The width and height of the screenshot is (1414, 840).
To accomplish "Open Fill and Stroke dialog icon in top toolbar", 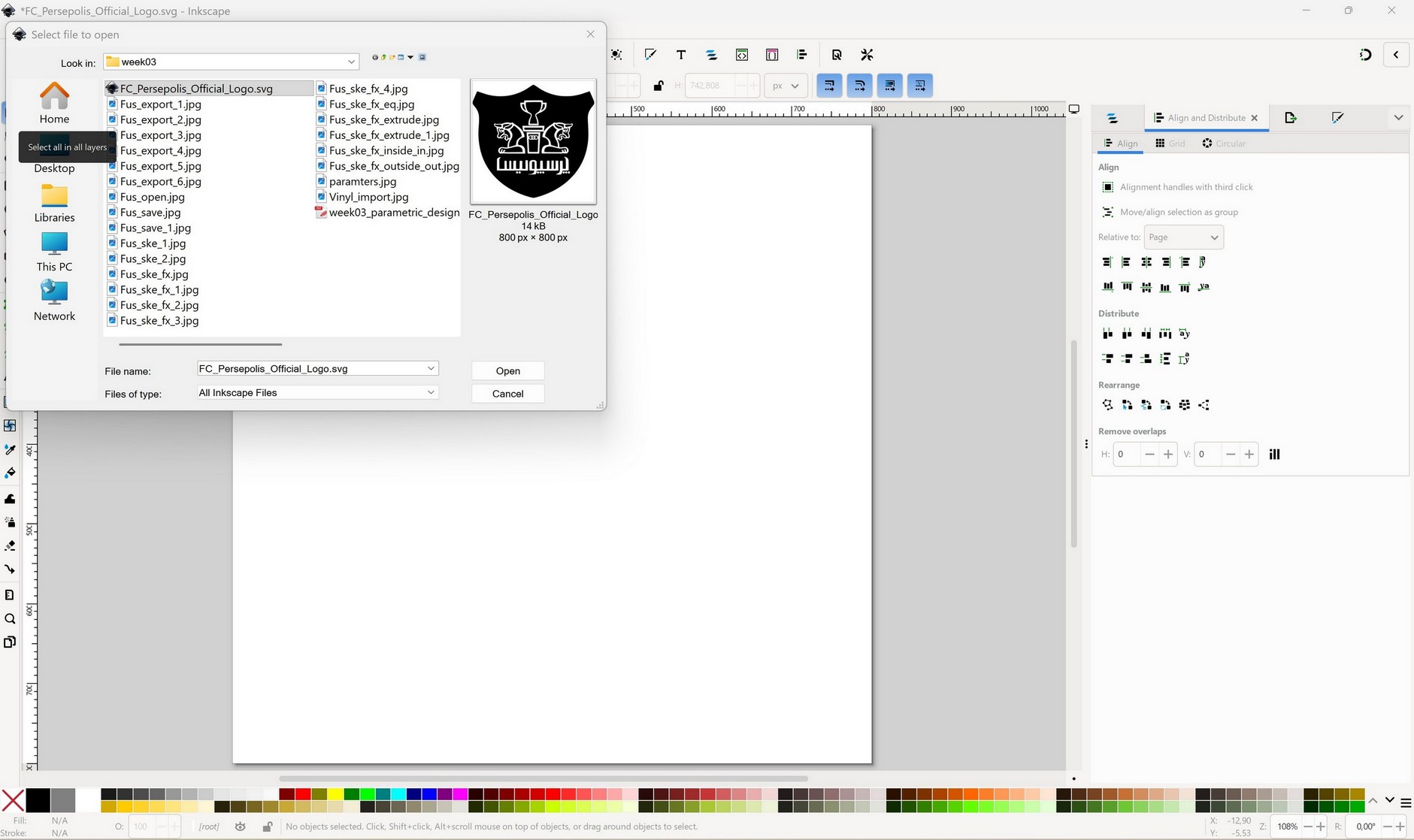I will coord(650,55).
